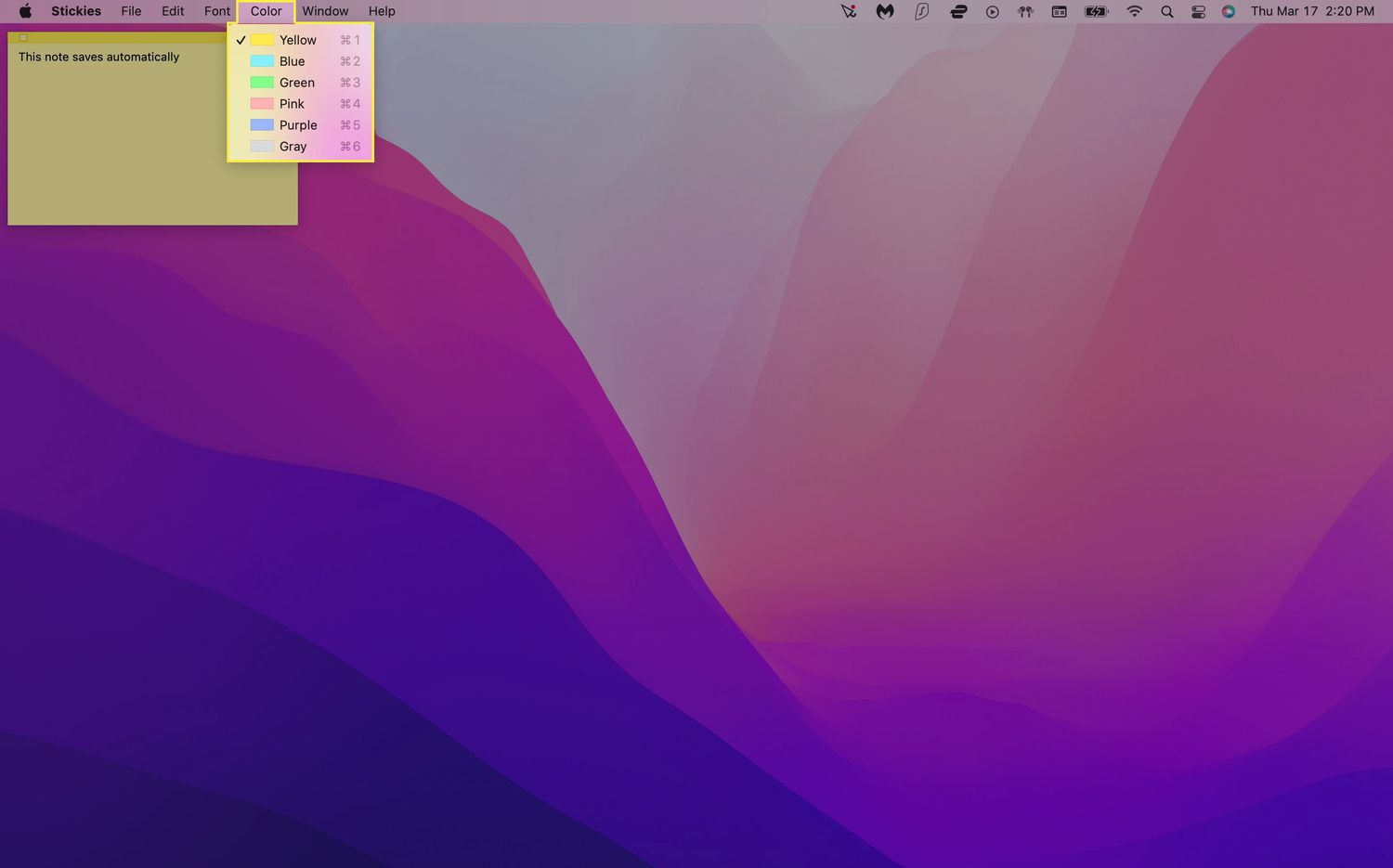Set the note color to Green
This screenshot has width=1393, height=868.
pyautogui.click(x=296, y=83)
